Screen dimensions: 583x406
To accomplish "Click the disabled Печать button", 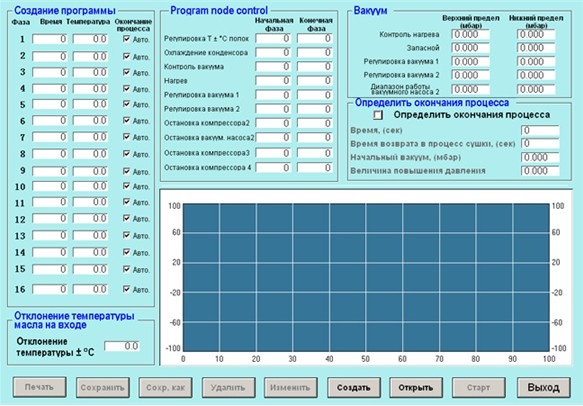I will coord(39,387).
